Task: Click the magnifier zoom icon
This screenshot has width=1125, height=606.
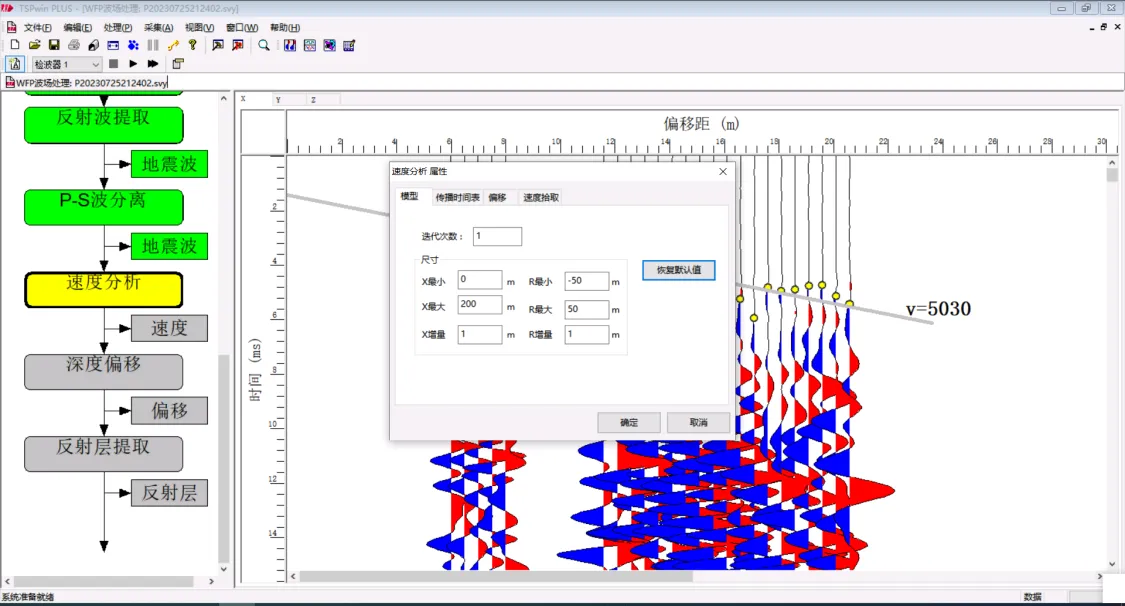Action: 264,45
